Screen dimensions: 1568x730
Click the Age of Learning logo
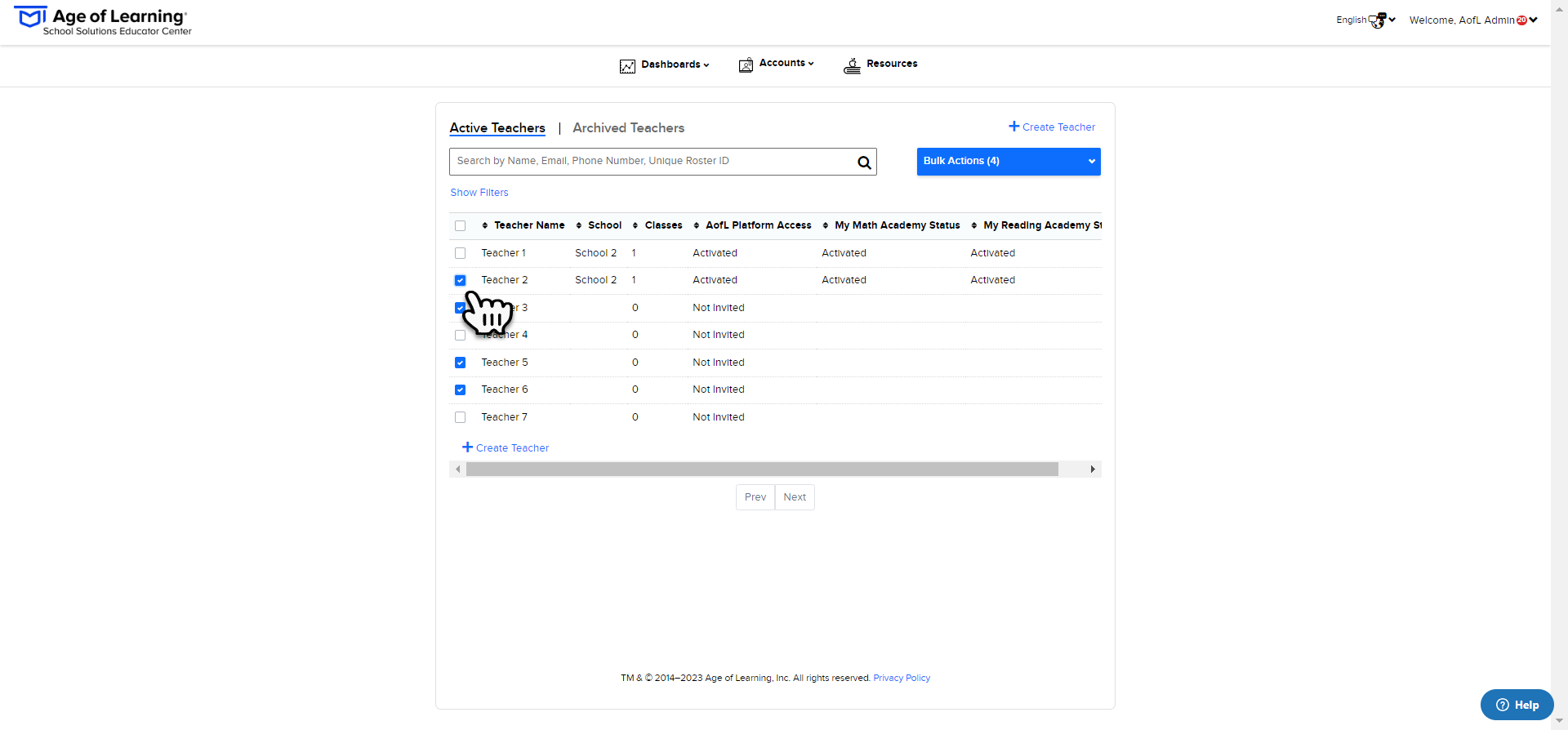(x=103, y=22)
